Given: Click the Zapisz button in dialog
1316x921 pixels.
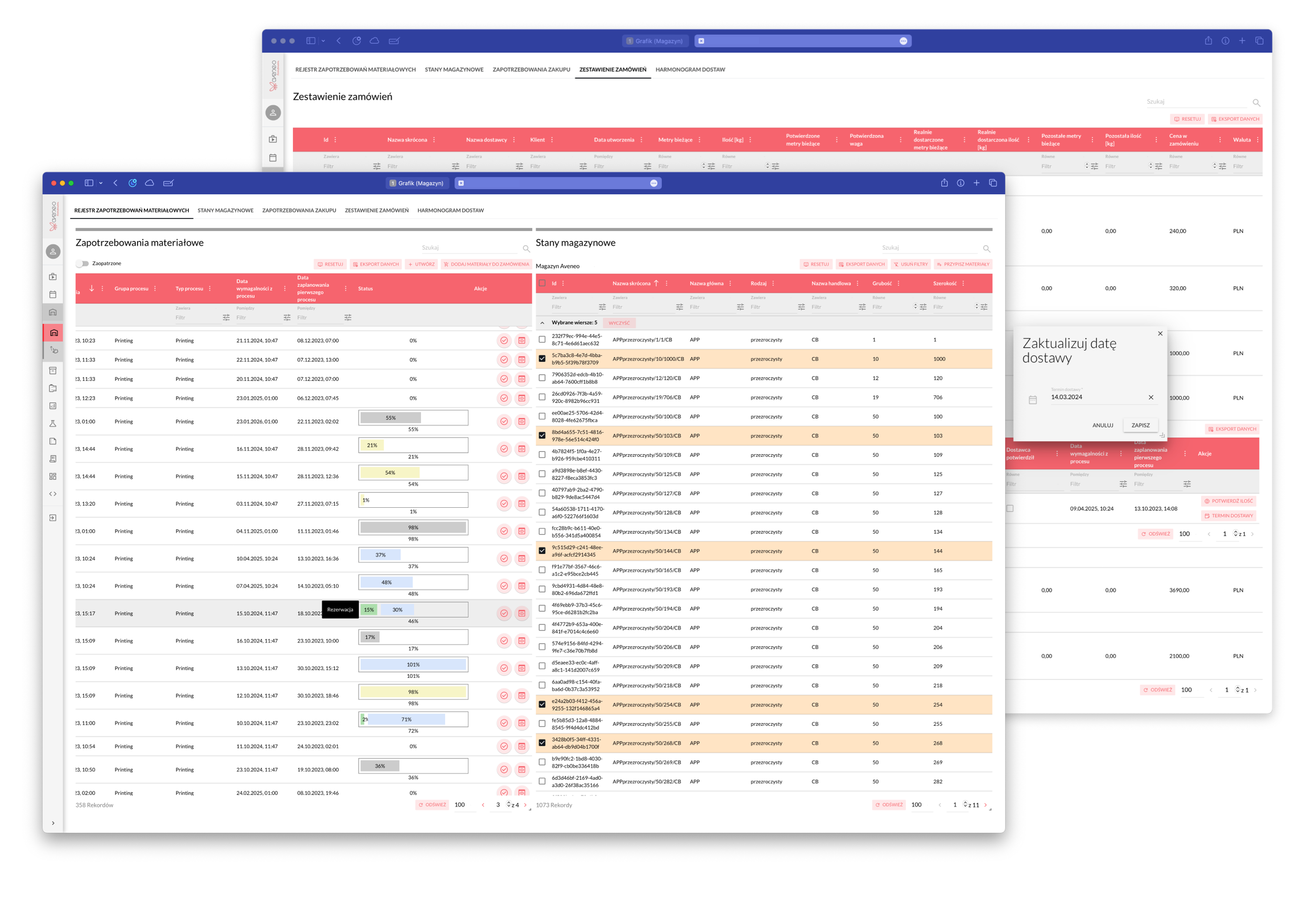Looking at the screenshot, I should (1140, 425).
